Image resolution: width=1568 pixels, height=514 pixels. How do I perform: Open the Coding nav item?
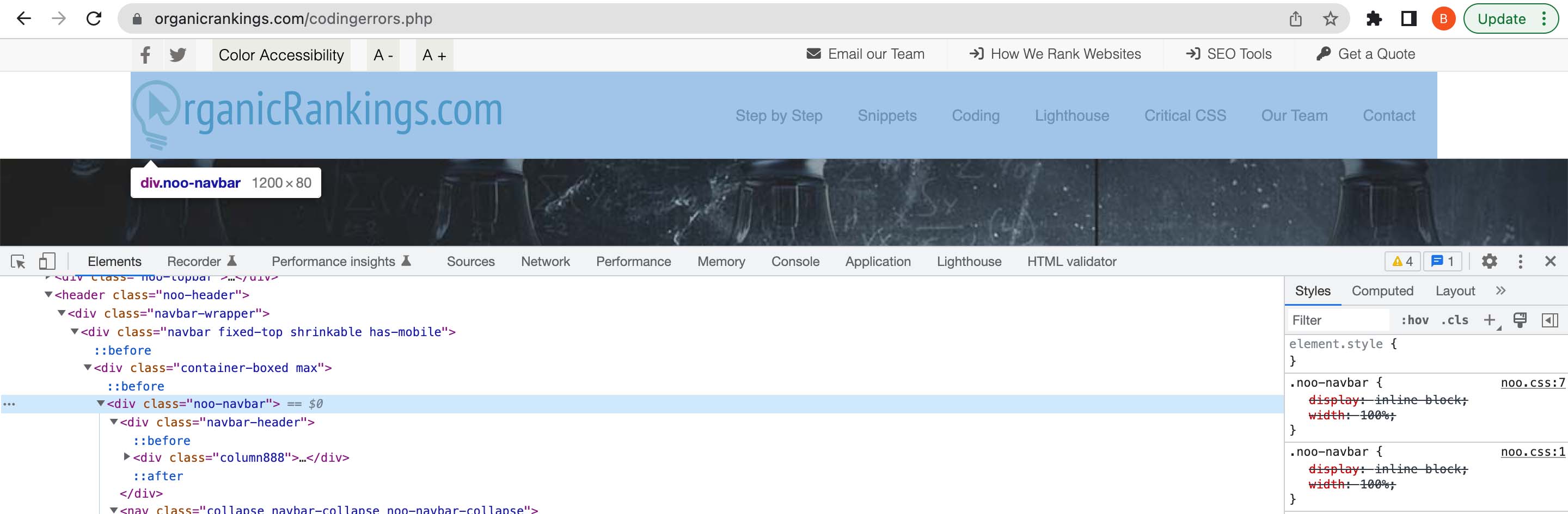976,115
